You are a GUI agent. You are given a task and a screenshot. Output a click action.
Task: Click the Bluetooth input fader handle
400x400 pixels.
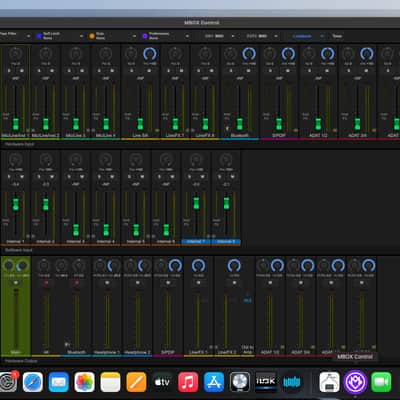click(240, 124)
